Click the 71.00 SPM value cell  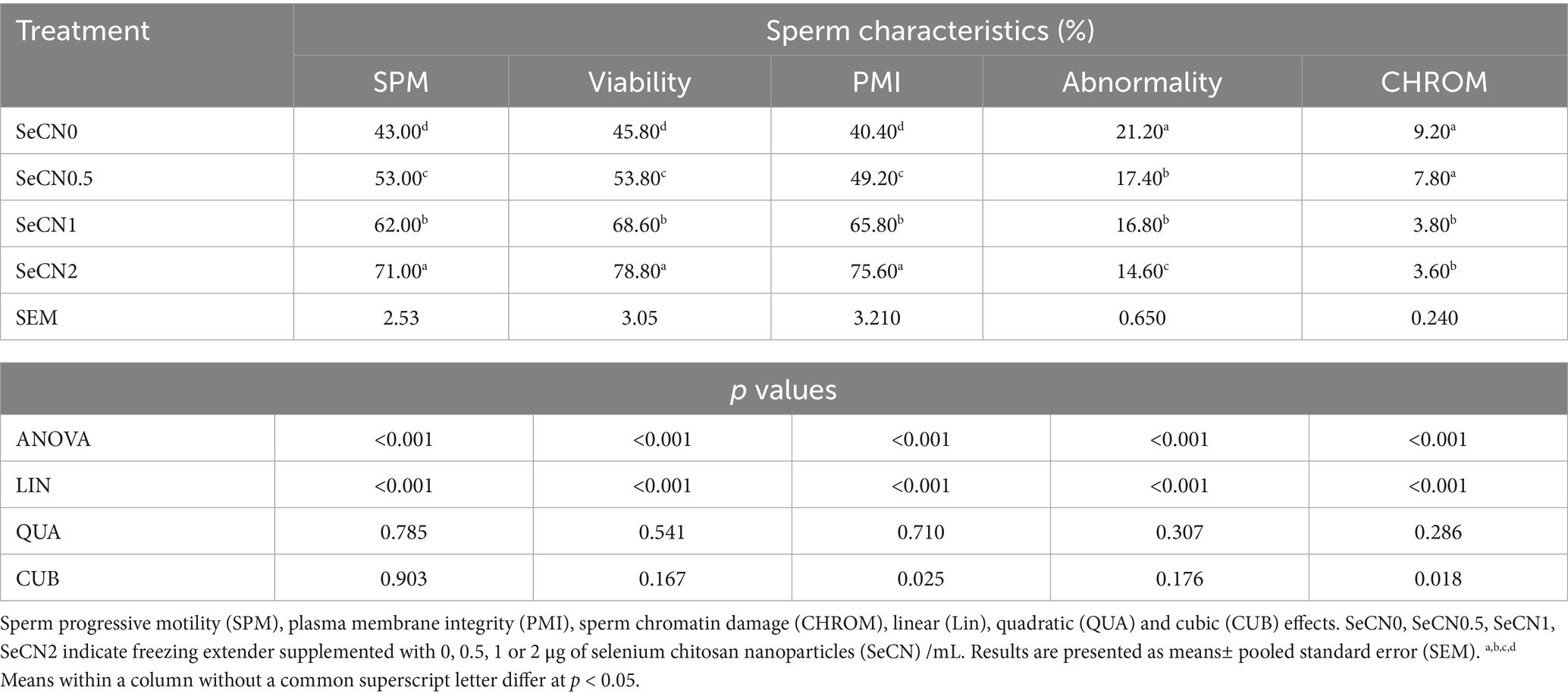pos(400,272)
